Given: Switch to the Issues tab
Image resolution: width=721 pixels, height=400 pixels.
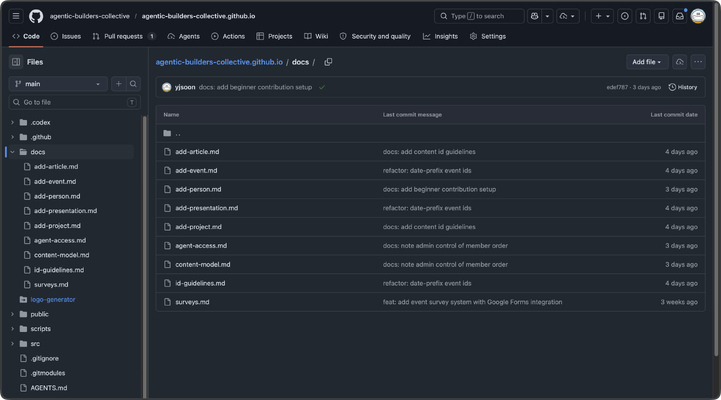Looking at the screenshot, I should click(66, 36).
